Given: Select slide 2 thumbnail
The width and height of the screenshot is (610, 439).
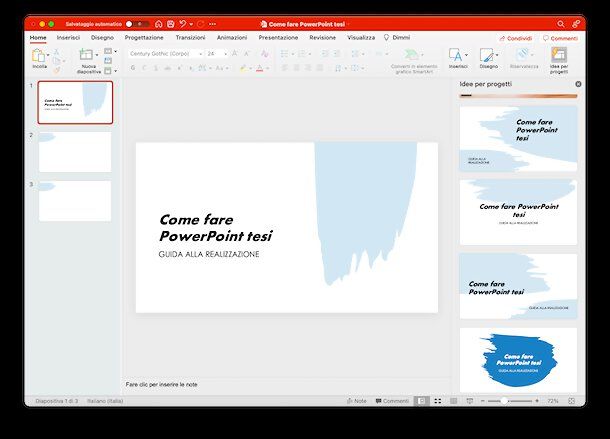Looking at the screenshot, I should tap(75, 152).
